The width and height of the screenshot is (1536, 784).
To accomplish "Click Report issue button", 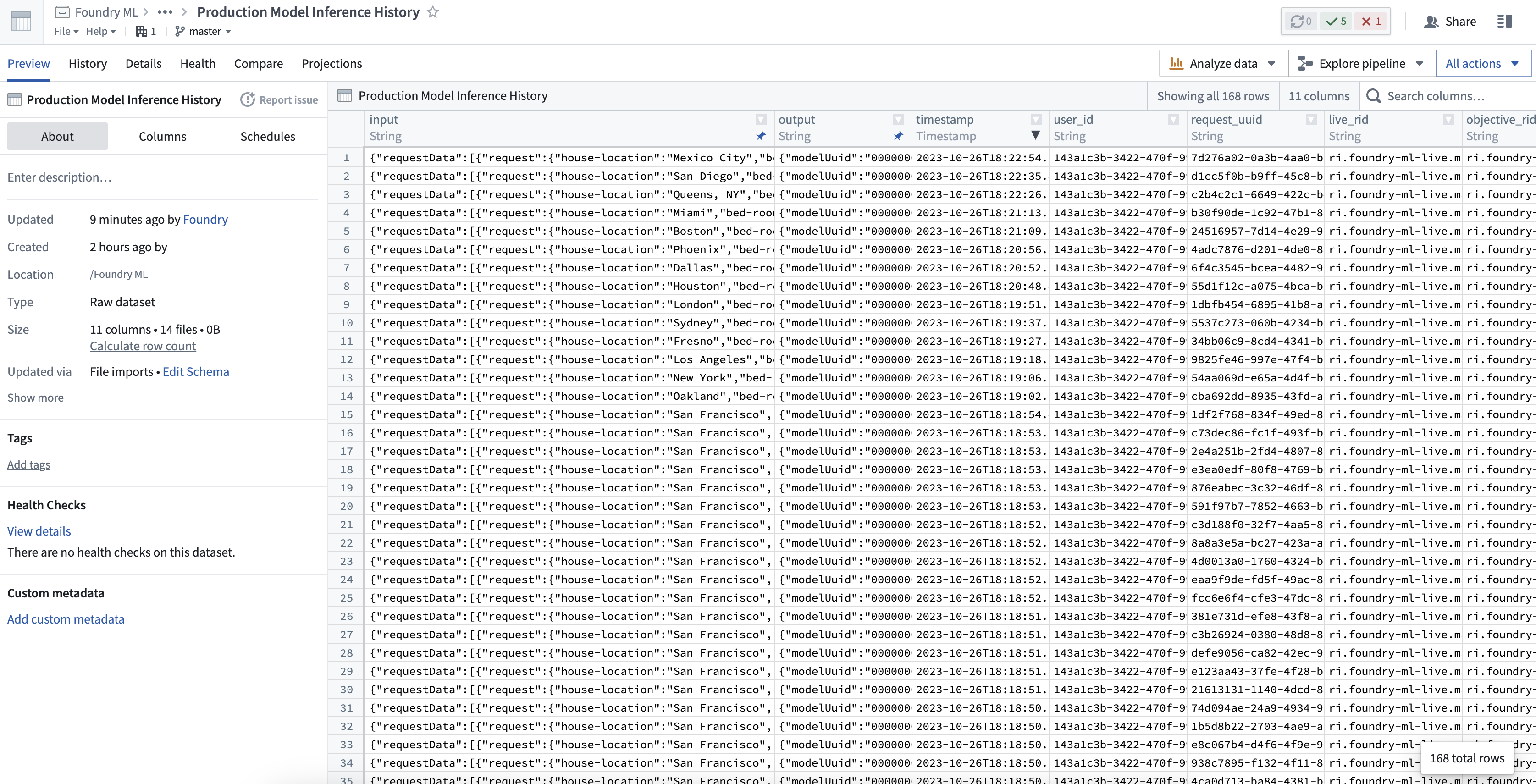I will pyautogui.click(x=280, y=99).
